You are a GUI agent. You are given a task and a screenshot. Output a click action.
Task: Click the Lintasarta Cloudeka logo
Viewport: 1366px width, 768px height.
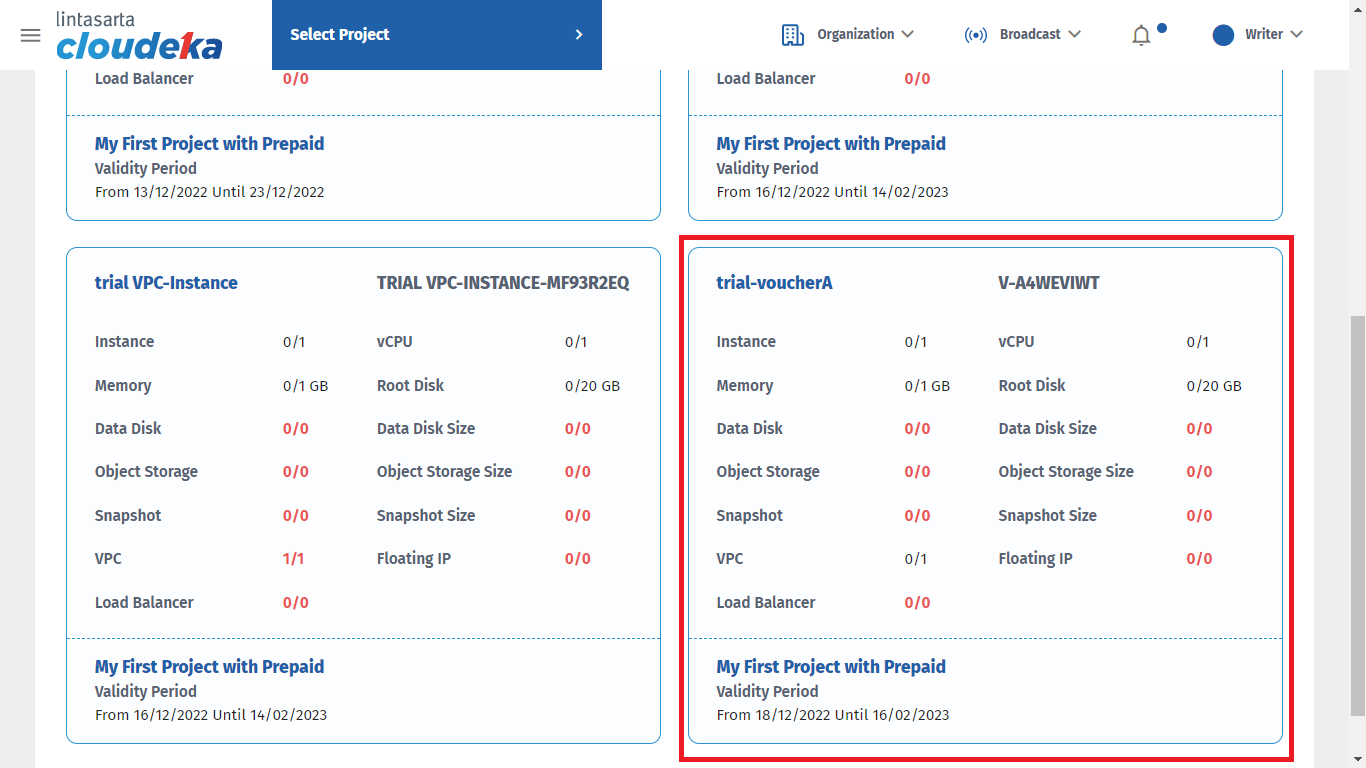click(x=139, y=36)
